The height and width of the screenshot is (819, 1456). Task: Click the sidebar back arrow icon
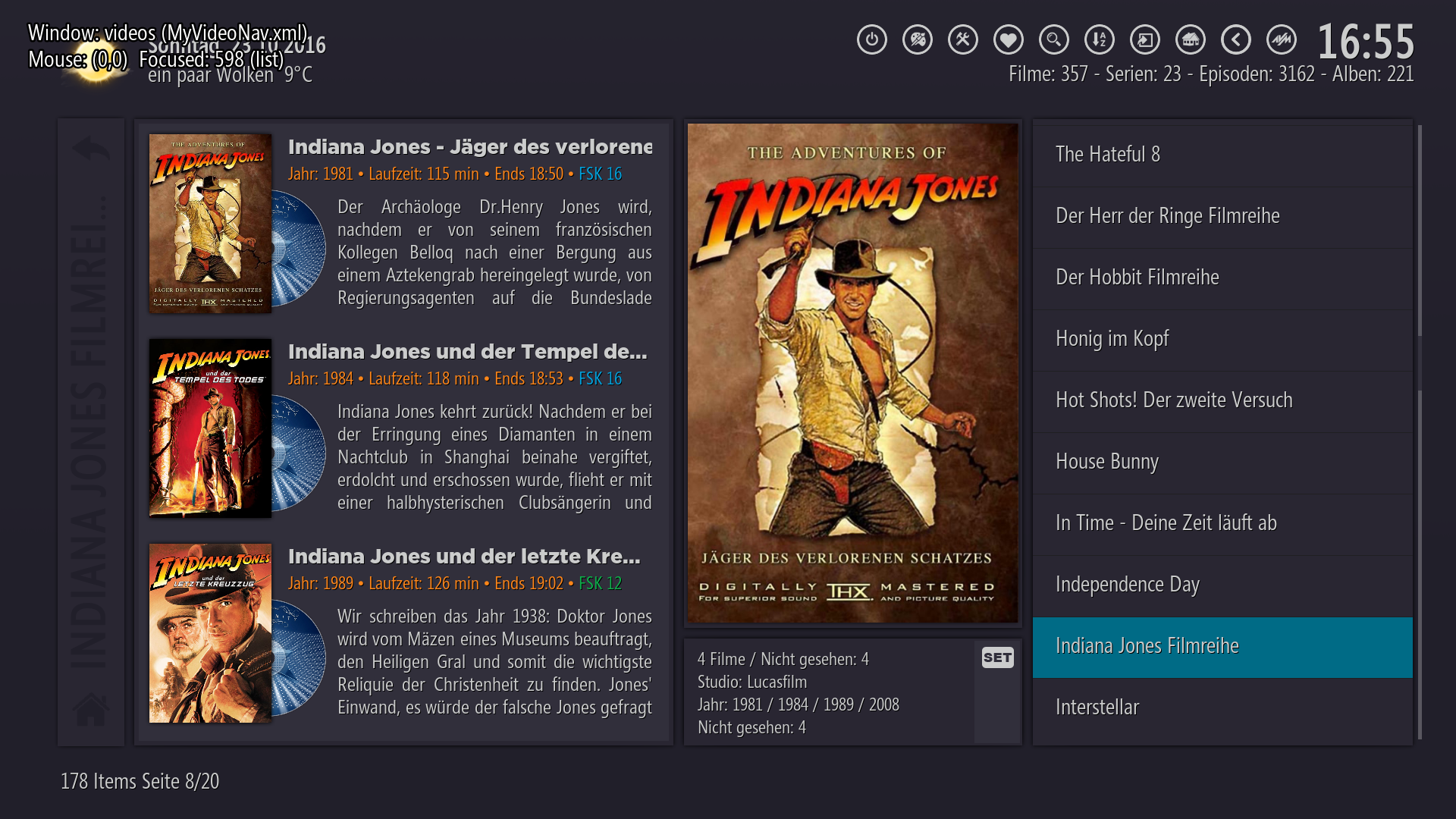(91, 149)
